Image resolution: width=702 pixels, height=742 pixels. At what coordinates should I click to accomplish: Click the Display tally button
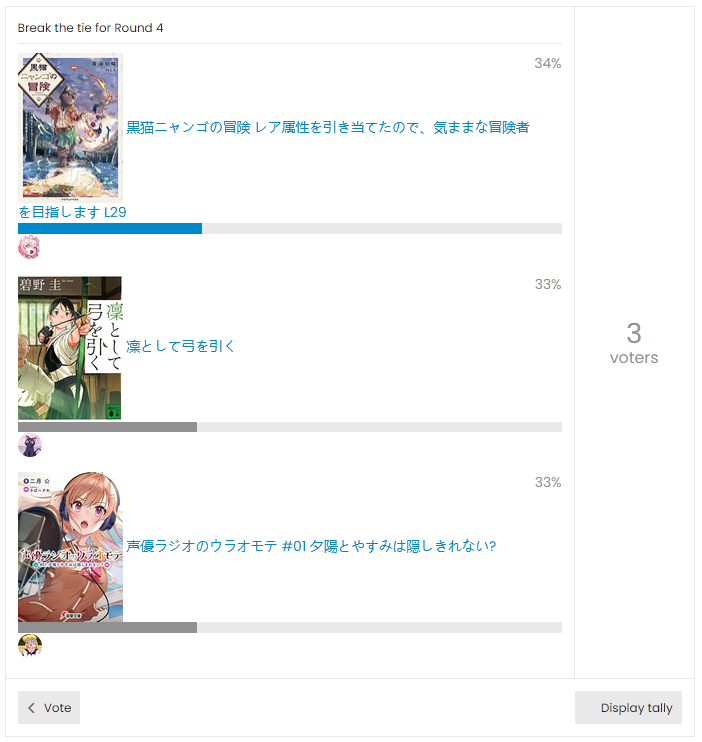tap(628, 708)
